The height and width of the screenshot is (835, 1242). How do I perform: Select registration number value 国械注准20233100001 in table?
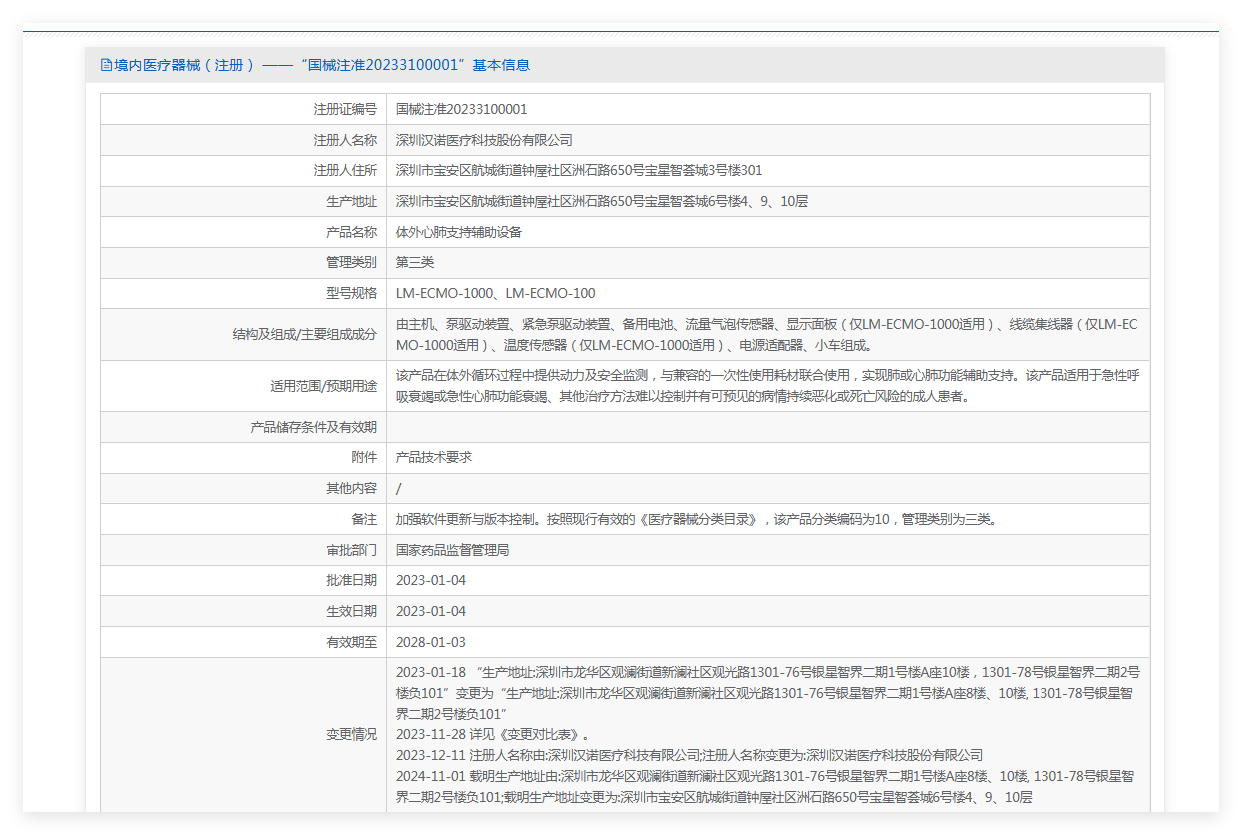(x=462, y=109)
